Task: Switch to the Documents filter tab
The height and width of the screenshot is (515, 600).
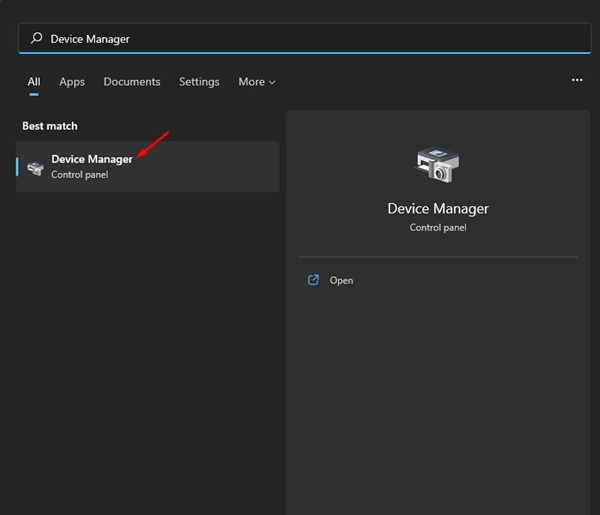Action: tap(132, 82)
